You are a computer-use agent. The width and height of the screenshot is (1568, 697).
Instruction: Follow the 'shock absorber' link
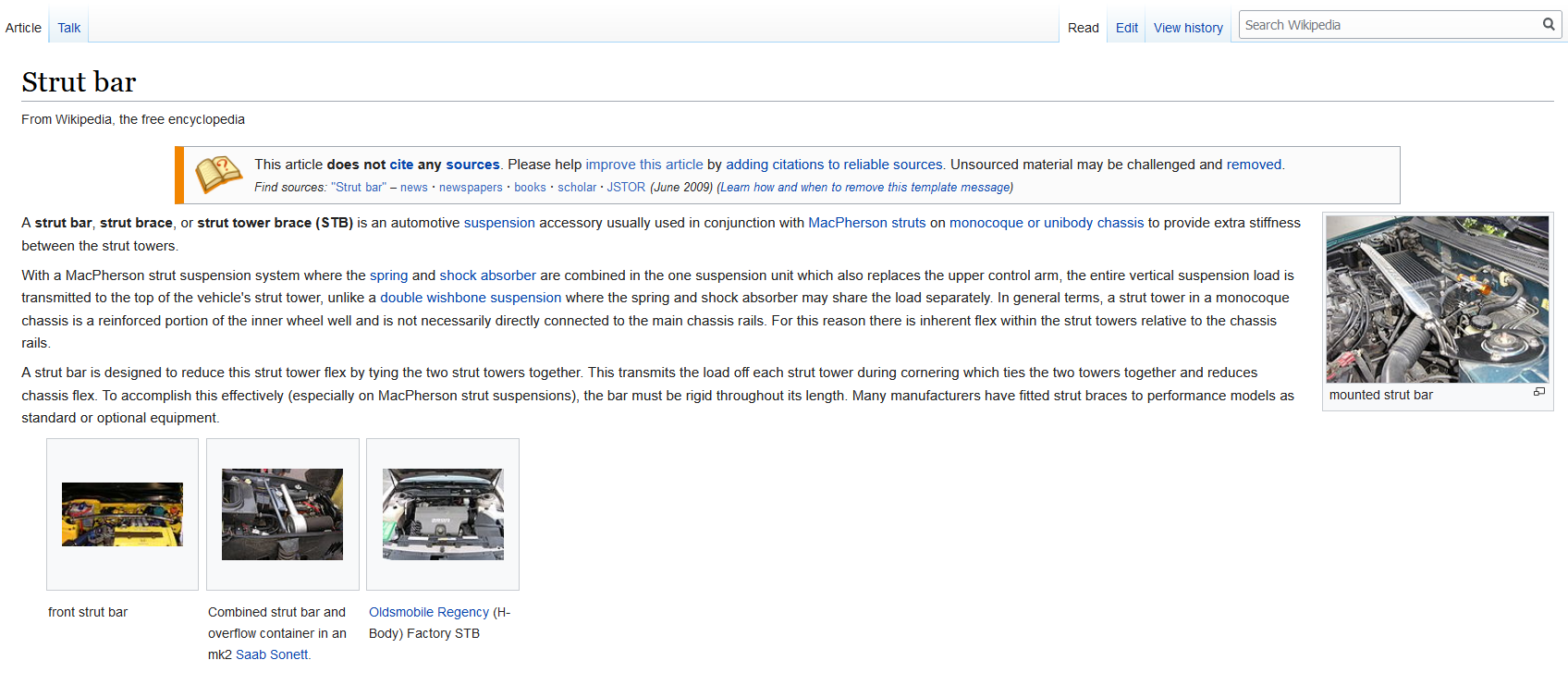click(x=487, y=275)
